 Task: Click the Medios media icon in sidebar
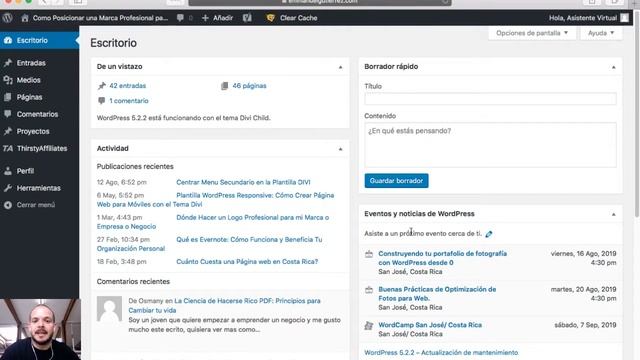tap(8, 80)
